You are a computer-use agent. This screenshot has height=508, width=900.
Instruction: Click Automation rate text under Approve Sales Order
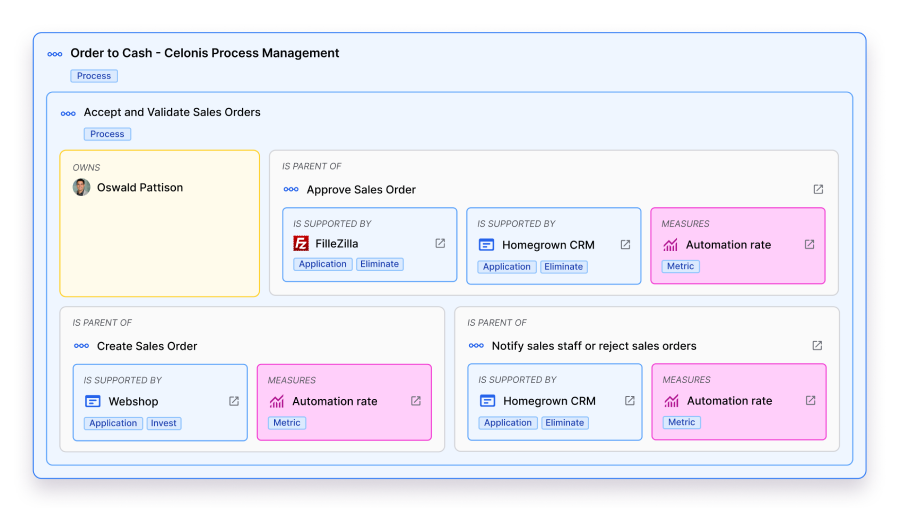(728, 245)
